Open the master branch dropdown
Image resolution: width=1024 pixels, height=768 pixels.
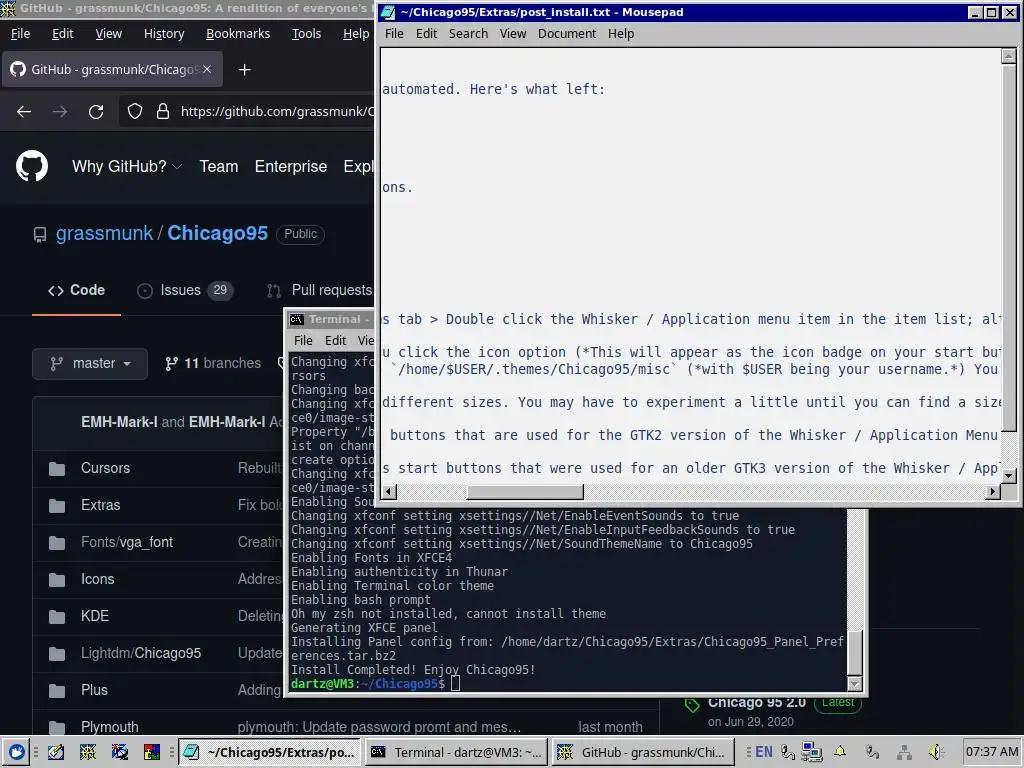(90, 363)
